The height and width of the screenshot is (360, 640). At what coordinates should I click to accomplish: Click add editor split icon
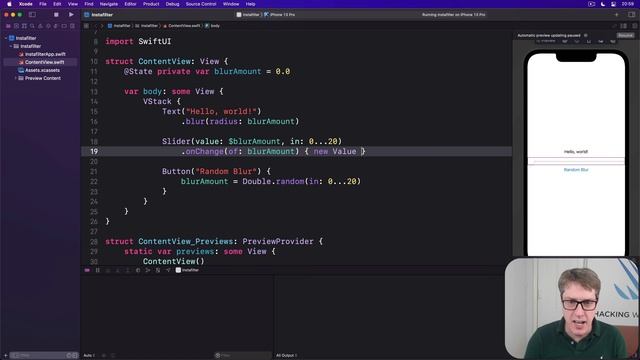[634, 26]
